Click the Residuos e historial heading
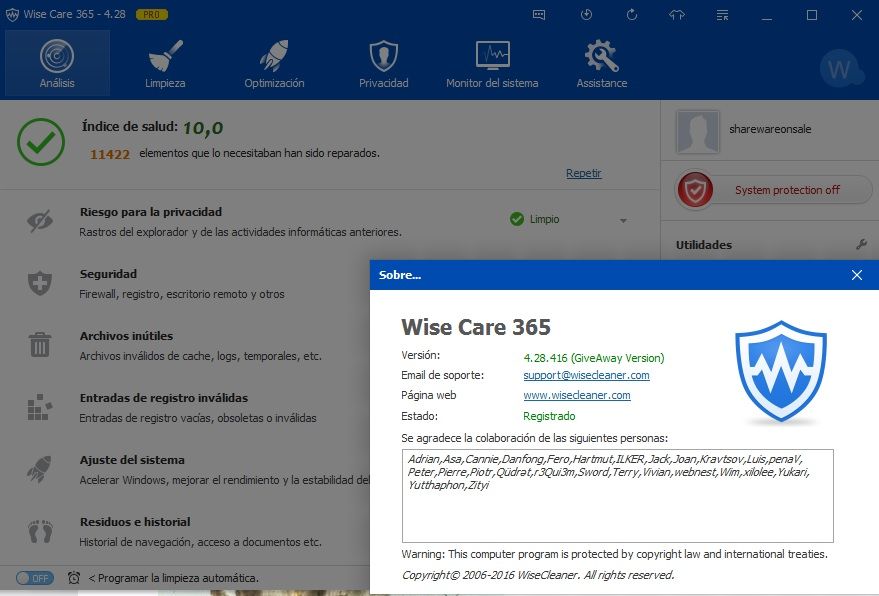 tap(135, 522)
